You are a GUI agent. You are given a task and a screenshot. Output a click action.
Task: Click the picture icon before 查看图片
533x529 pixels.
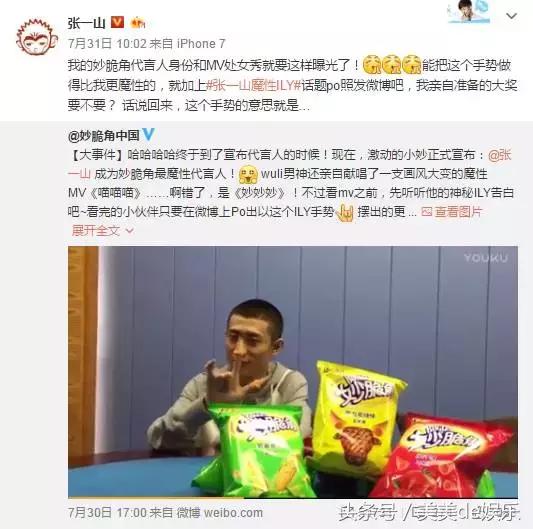pos(427,212)
